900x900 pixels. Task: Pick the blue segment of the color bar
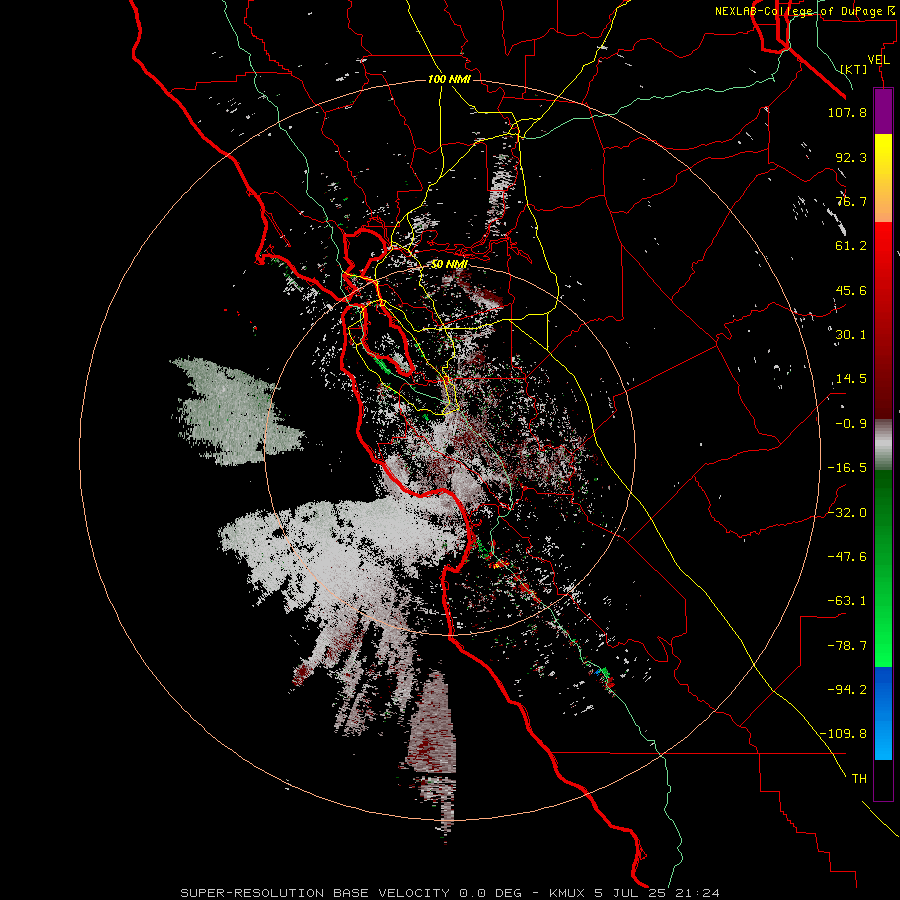[883, 713]
